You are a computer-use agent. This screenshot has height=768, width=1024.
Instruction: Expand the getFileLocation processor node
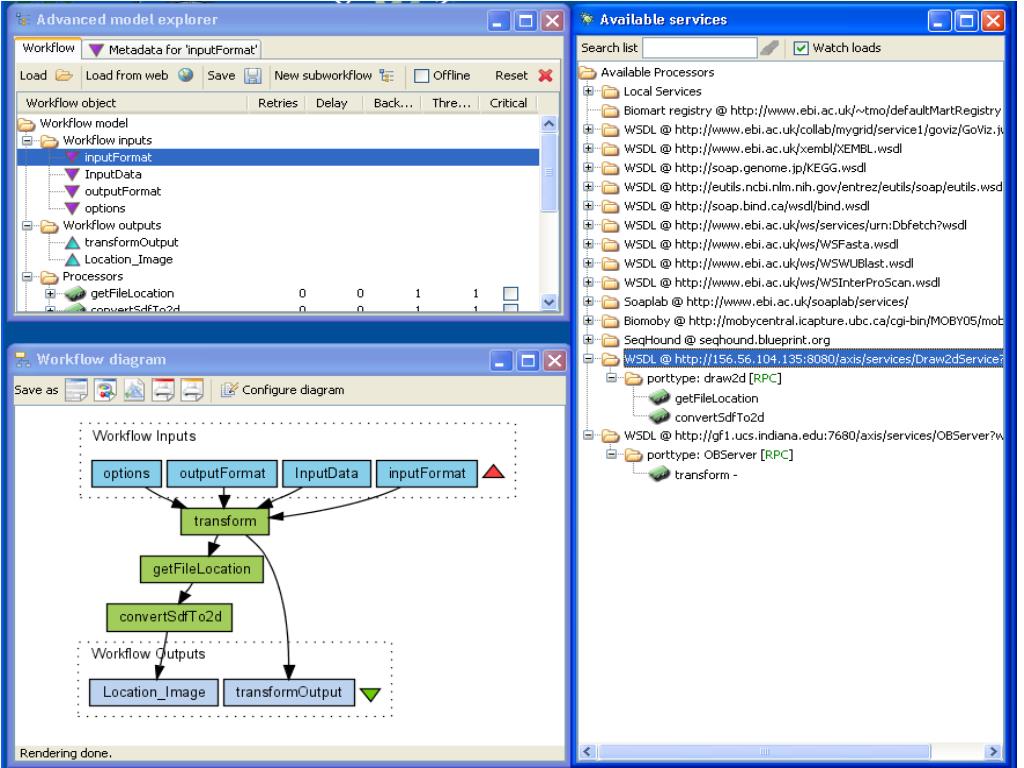[50, 293]
